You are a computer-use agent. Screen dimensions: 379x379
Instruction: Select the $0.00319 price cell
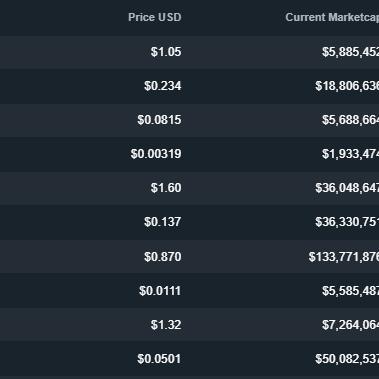[156, 154]
